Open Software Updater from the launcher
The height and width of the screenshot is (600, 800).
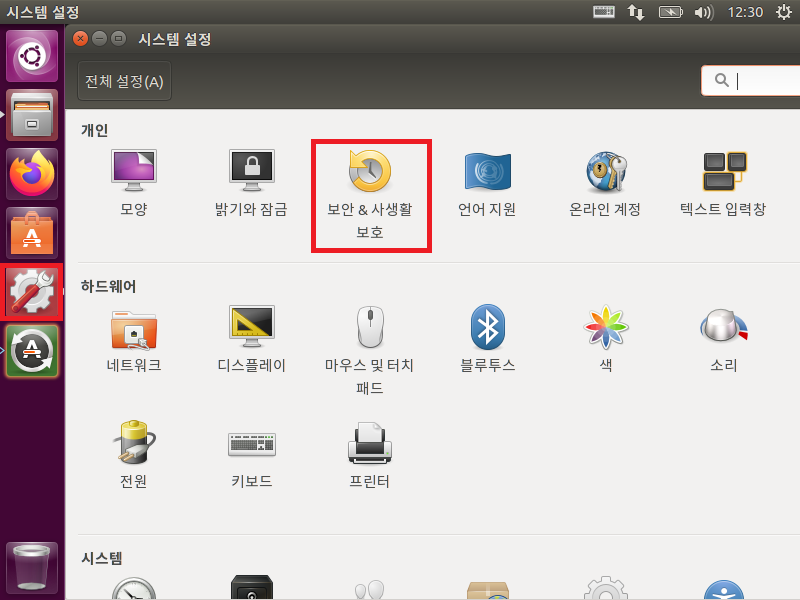click(x=32, y=352)
